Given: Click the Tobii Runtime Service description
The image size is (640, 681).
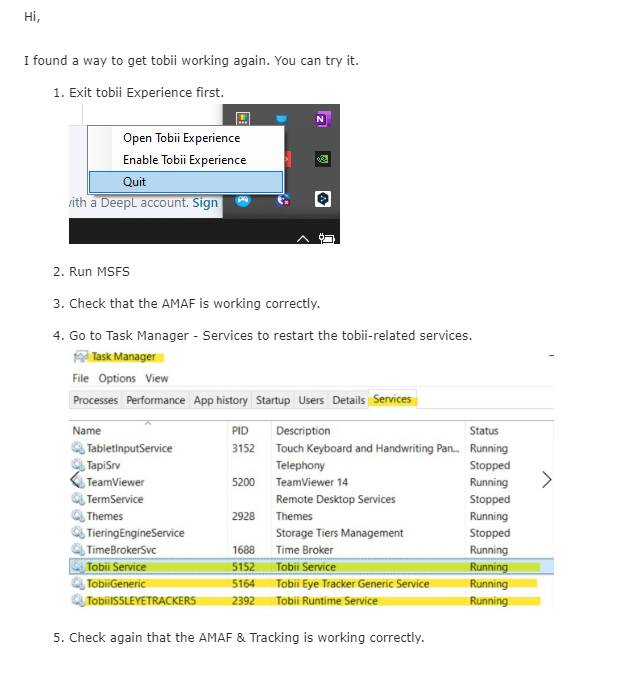Looking at the screenshot, I should tap(327, 601).
